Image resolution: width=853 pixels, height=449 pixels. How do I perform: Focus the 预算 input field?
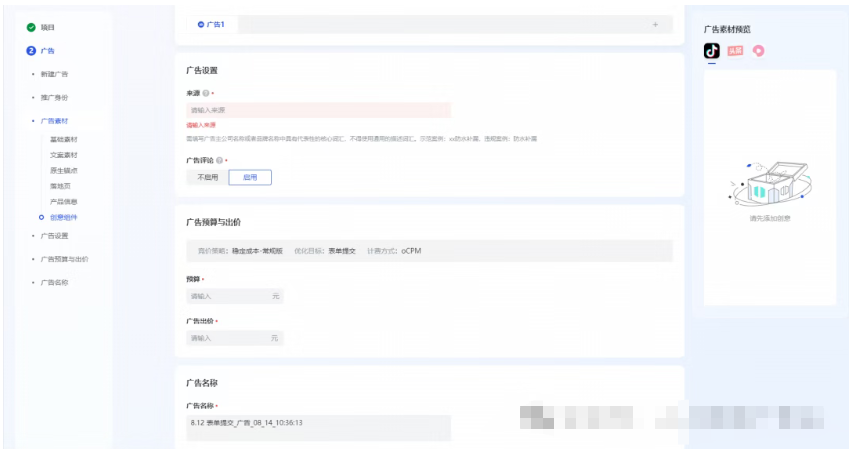tap(234, 296)
